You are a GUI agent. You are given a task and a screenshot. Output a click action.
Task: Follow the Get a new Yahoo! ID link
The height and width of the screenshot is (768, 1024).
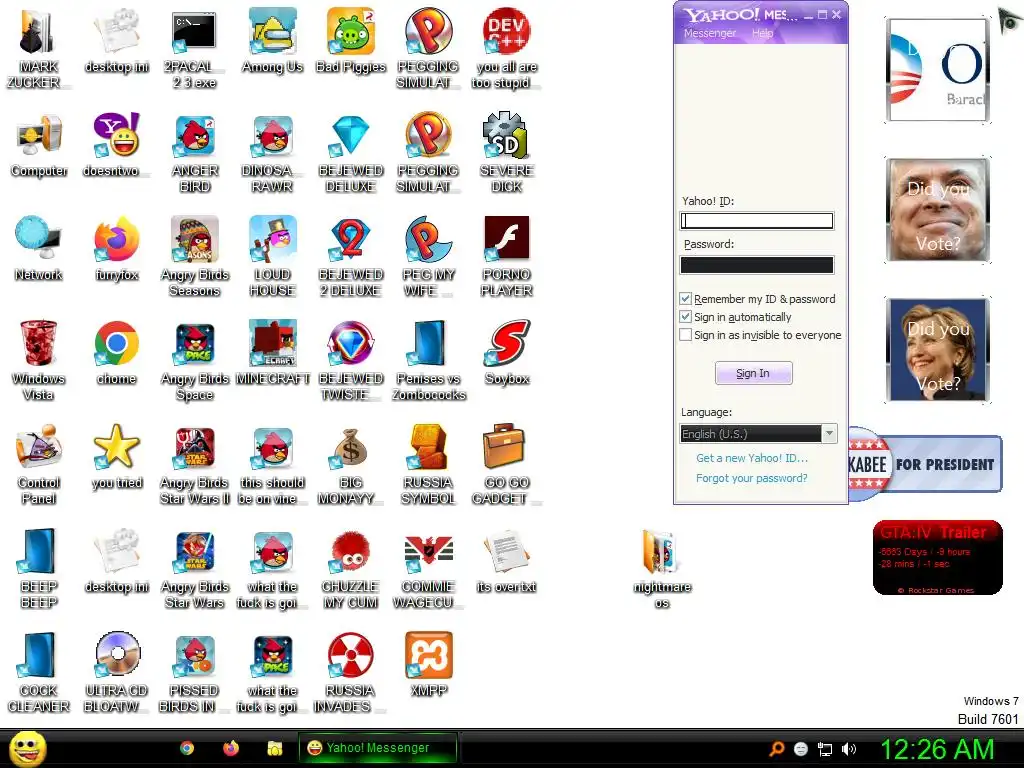pyautogui.click(x=752, y=458)
